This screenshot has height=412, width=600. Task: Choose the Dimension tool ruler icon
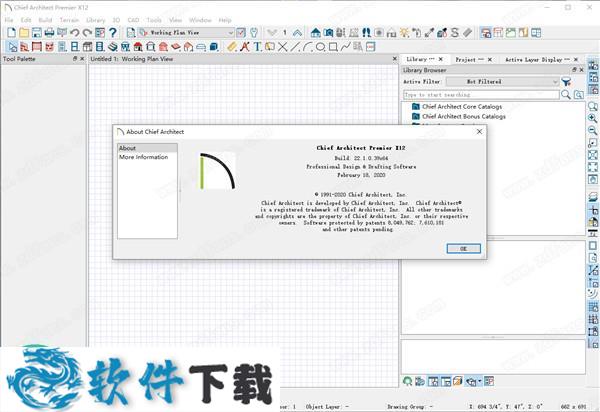(x=232, y=47)
